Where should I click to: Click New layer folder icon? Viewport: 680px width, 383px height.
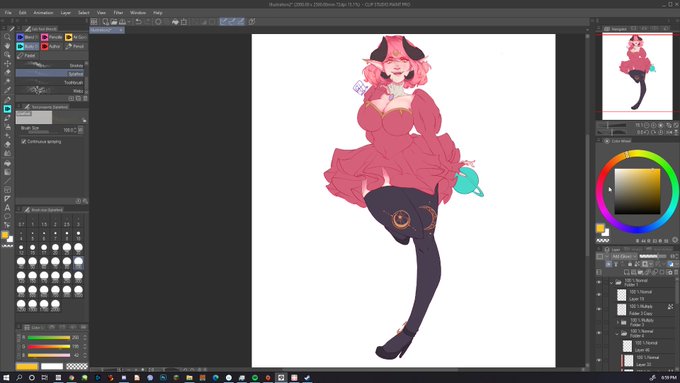(x=641, y=272)
